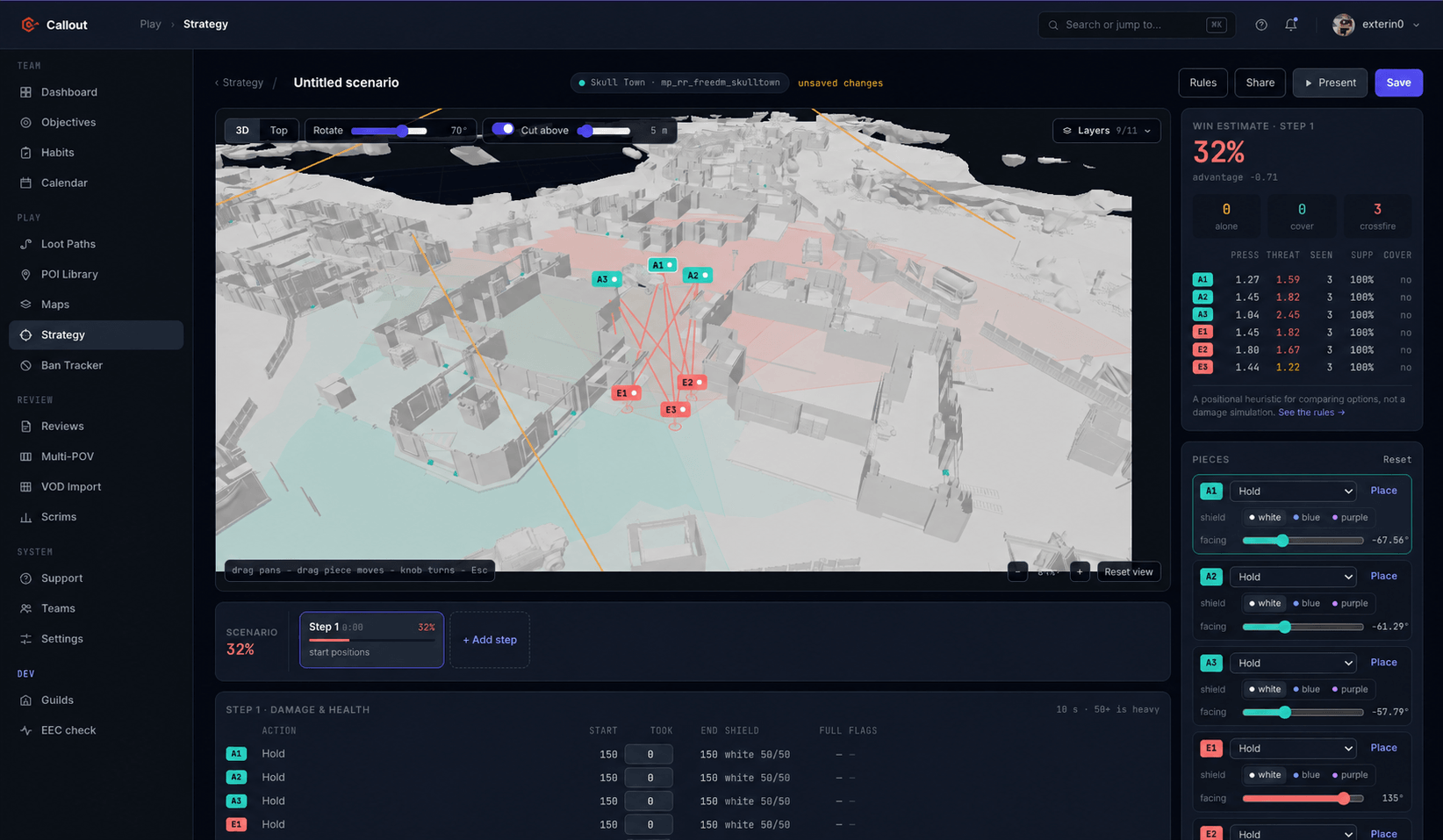
Task: Open E1 action Hold dropdown
Action: [x=1293, y=749]
